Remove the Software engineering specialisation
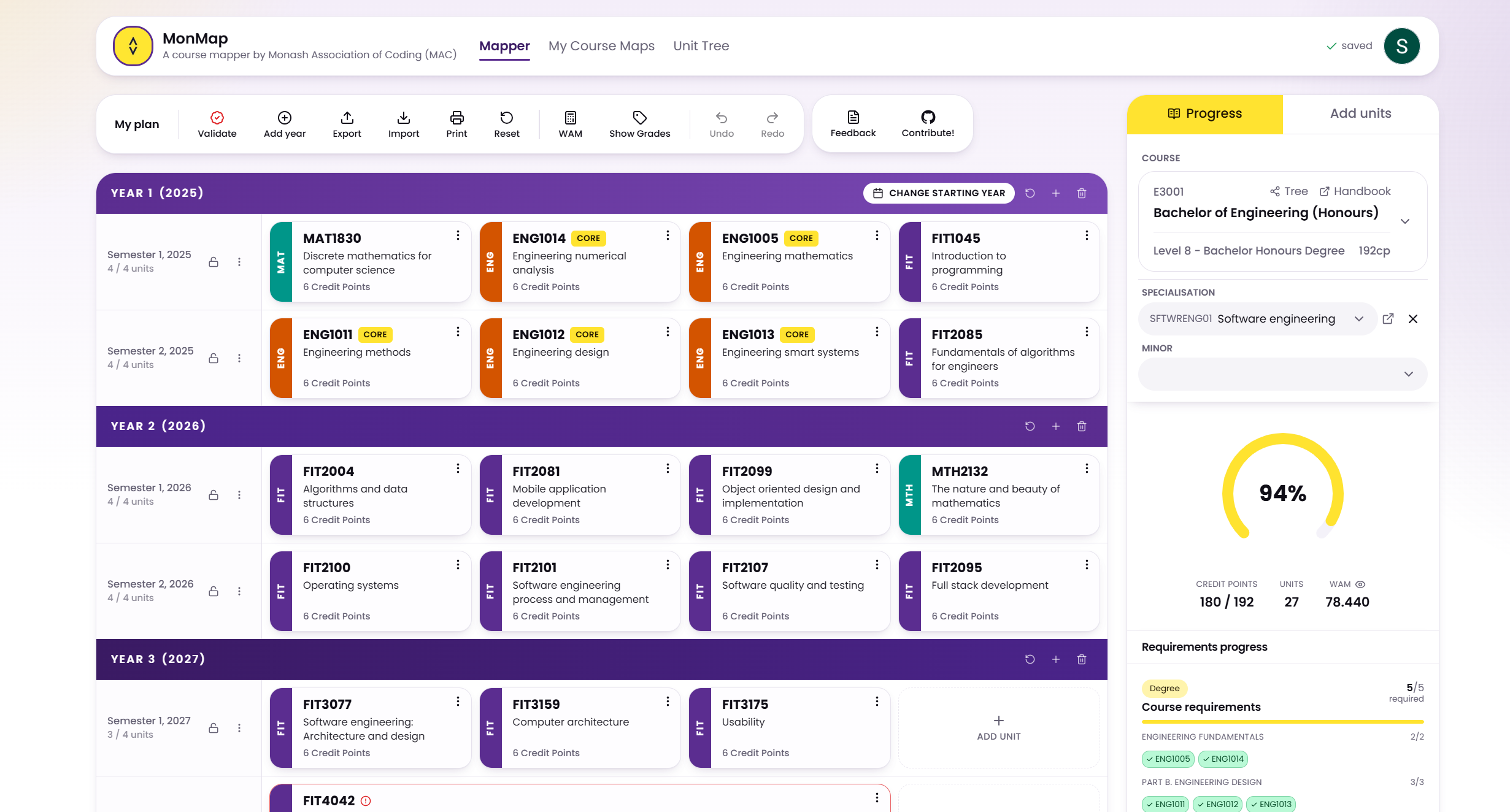 (1413, 319)
